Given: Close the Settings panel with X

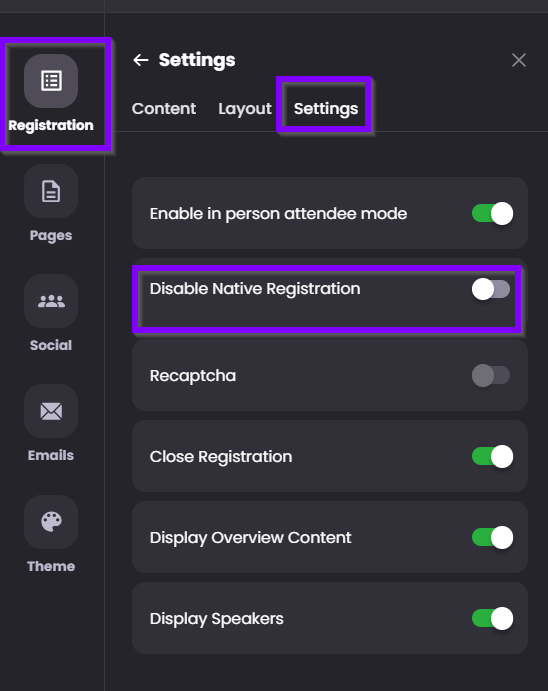Looking at the screenshot, I should 519,60.
